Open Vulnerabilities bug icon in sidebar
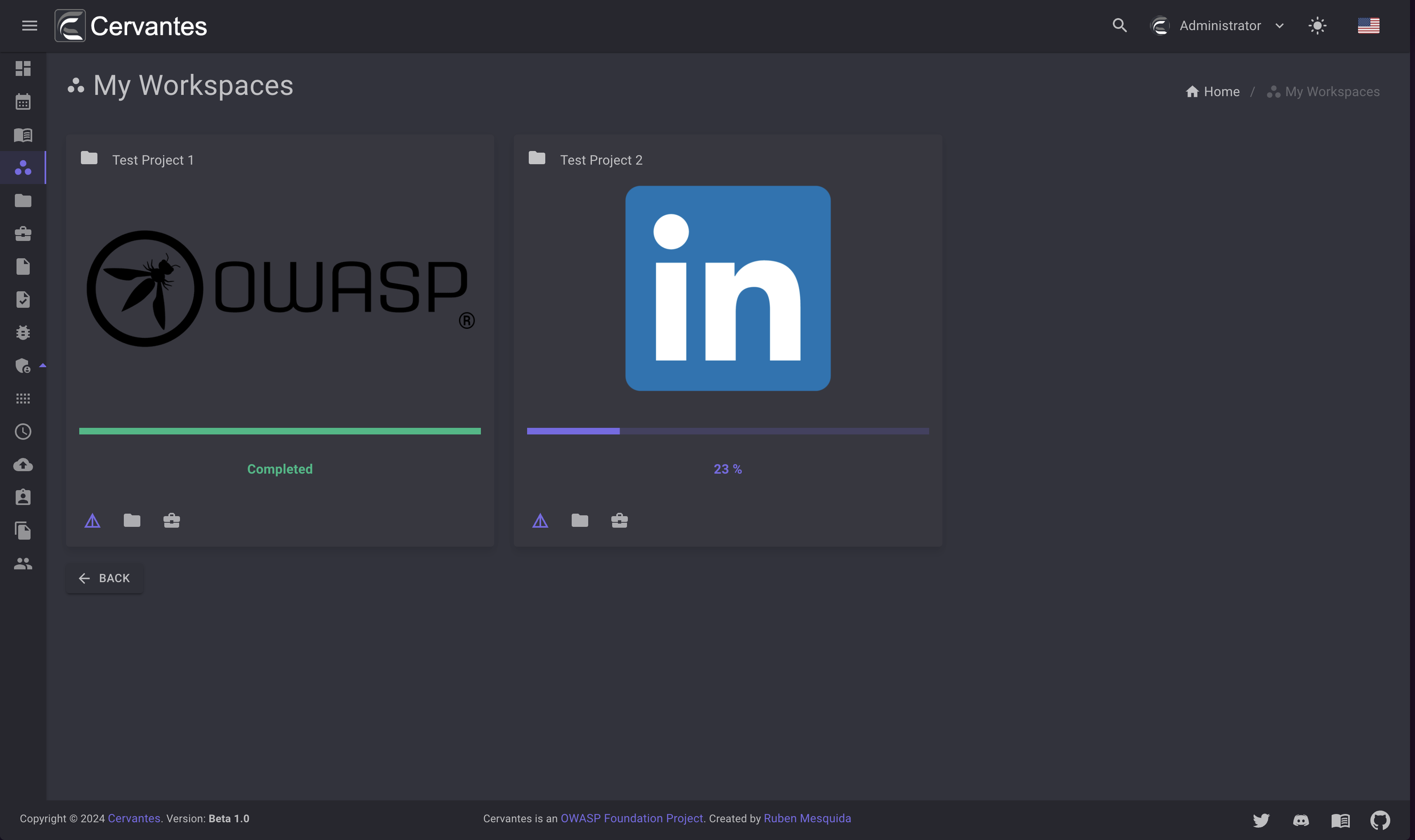This screenshot has height=840, width=1415. tap(23, 332)
